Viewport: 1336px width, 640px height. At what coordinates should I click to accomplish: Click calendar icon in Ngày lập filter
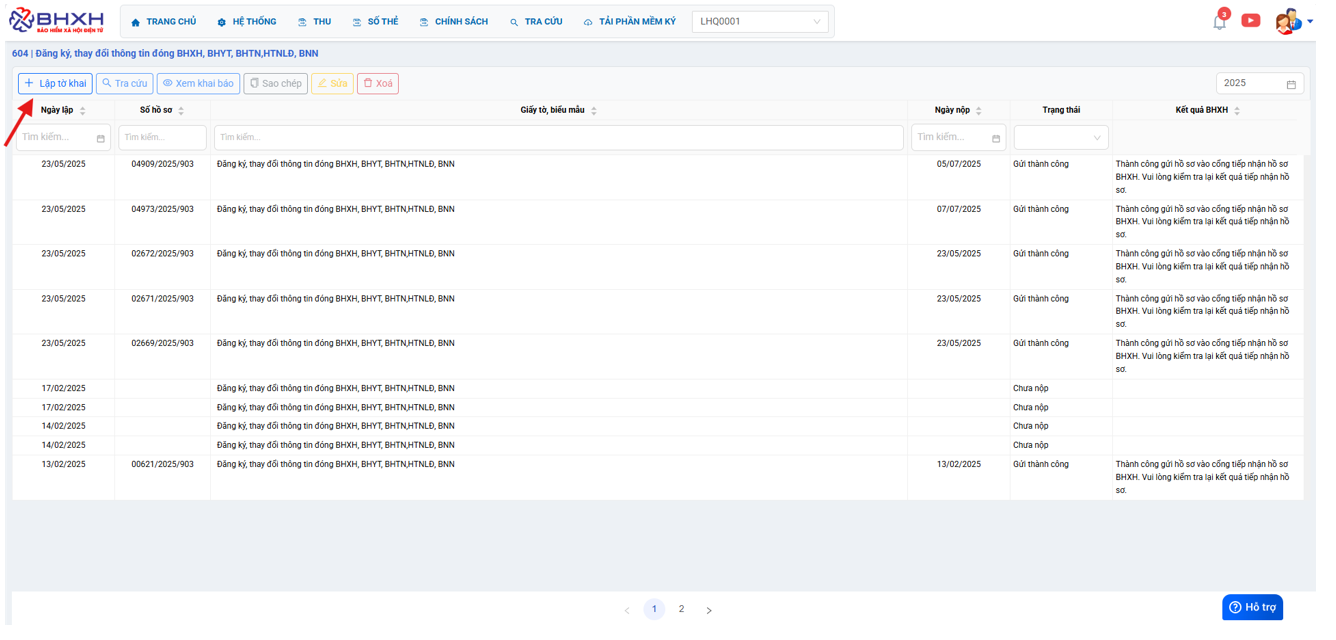point(100,138)
